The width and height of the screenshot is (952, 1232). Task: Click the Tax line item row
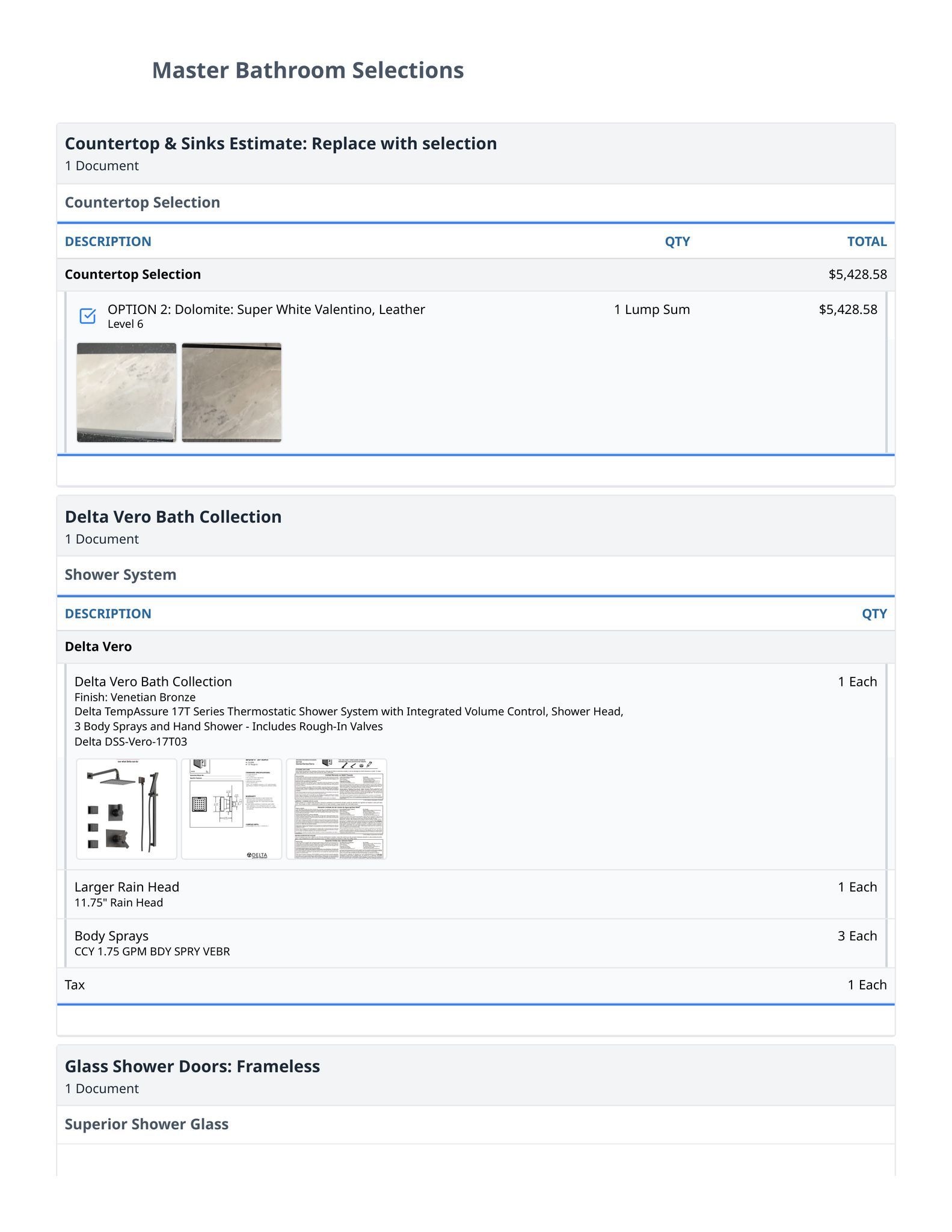click(x=75, y=985)
